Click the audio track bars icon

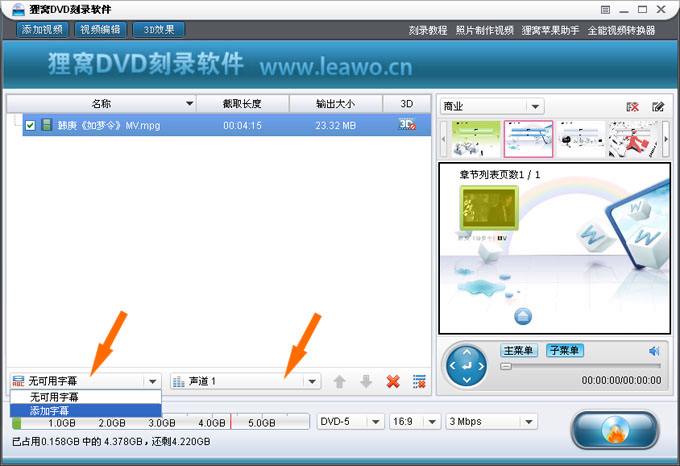(x=179, y=381)
